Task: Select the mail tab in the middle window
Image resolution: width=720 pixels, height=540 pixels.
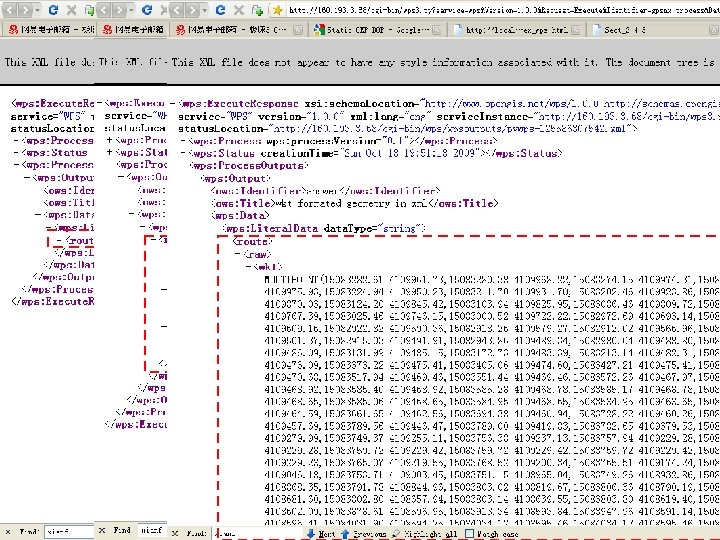Action: [133, 30]
